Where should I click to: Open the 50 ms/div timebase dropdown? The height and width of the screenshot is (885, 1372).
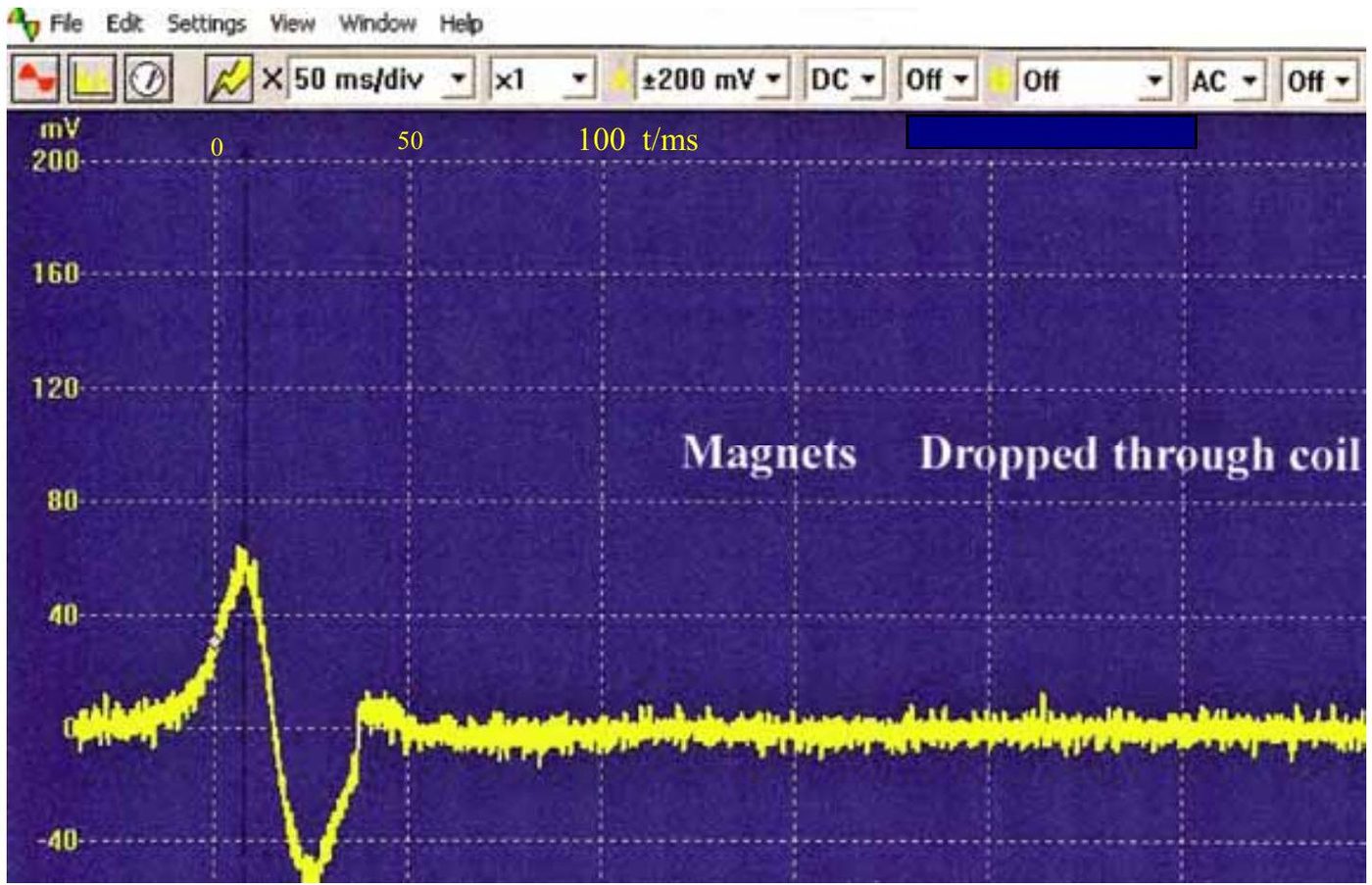tap(382, 79)
